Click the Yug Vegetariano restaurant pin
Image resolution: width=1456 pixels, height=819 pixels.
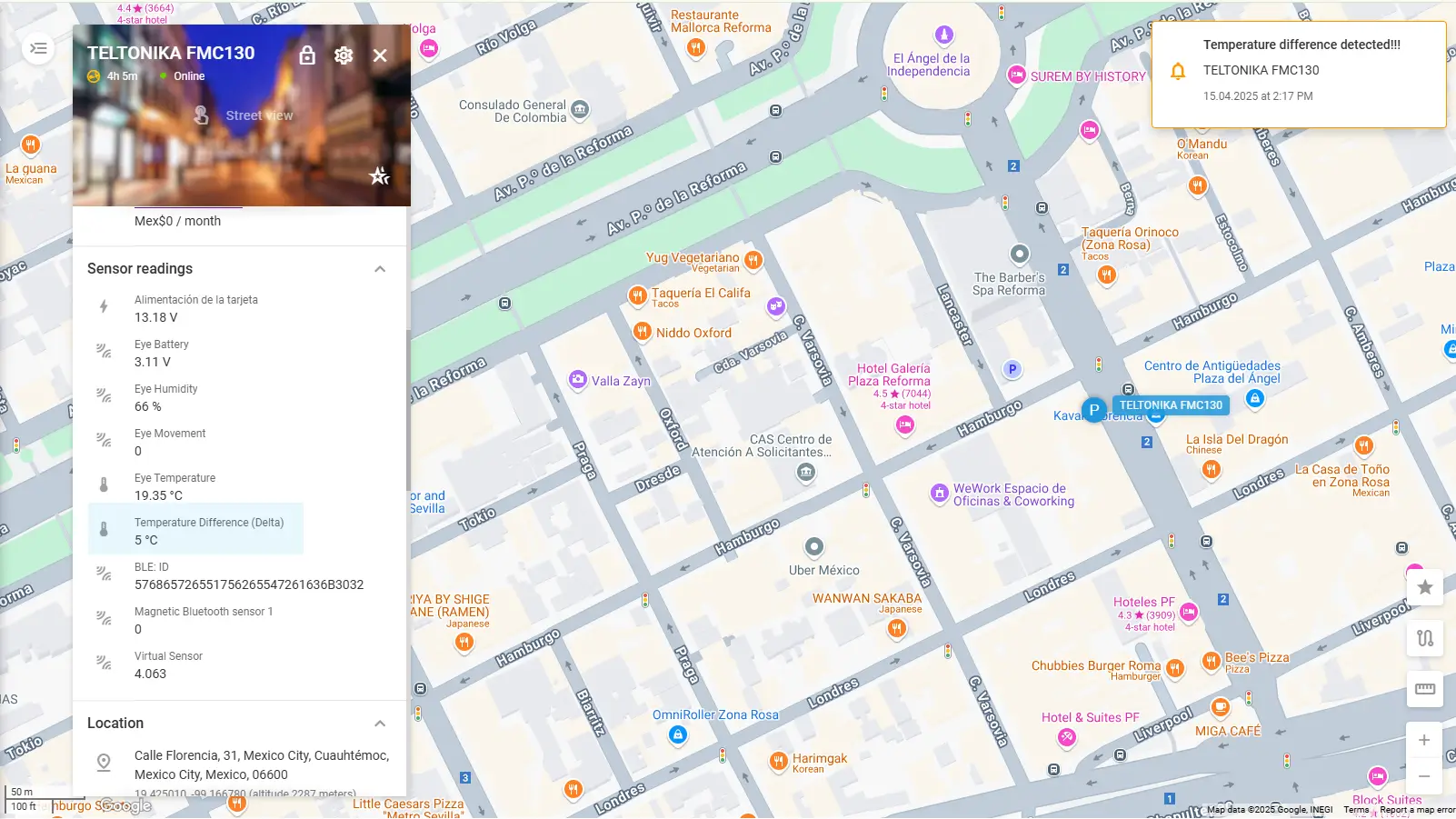(x=753, y=262)
